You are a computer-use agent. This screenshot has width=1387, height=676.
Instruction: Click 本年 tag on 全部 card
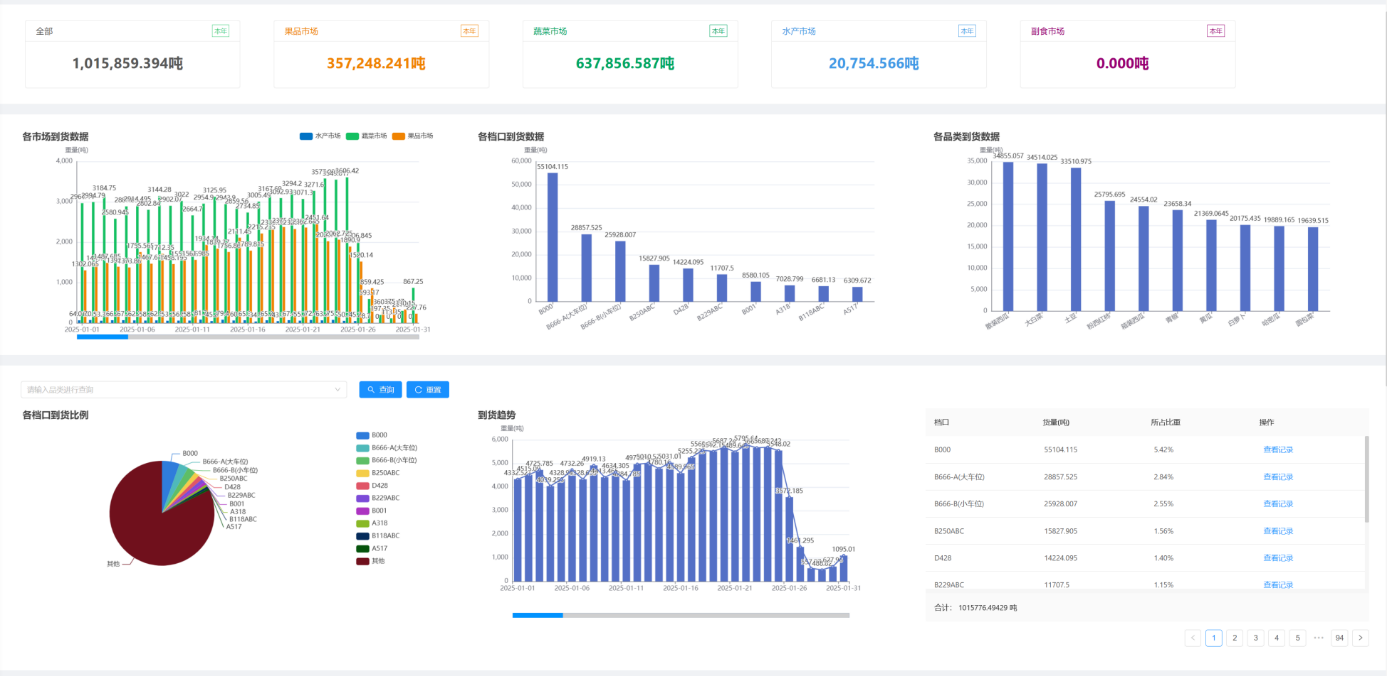click(x=220, y=31)
